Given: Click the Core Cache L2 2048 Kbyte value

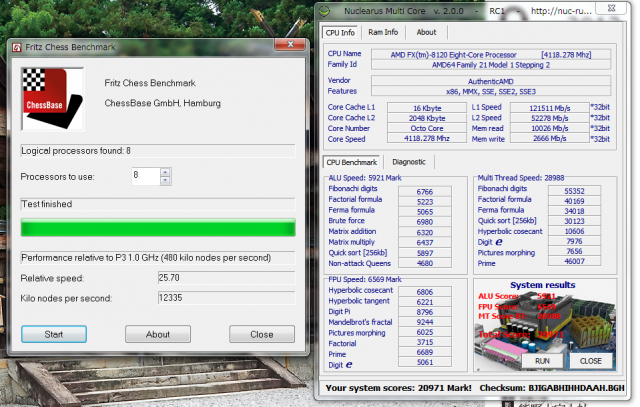Looking at the screenshot, I should tap(427, 118).
